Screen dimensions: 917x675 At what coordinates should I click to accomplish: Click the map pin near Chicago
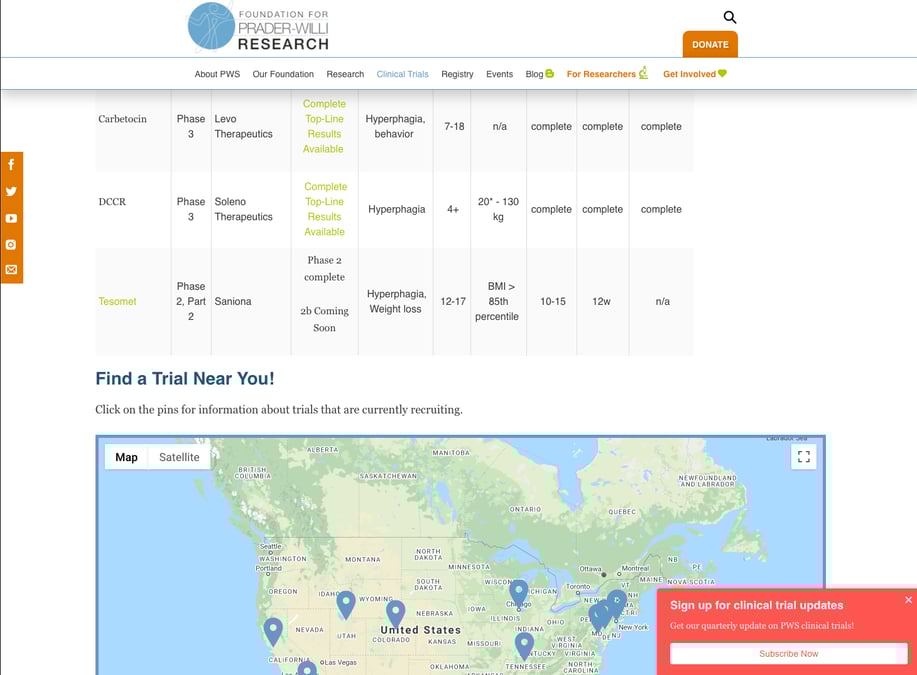pyautogui.click(x=518, y=592)
